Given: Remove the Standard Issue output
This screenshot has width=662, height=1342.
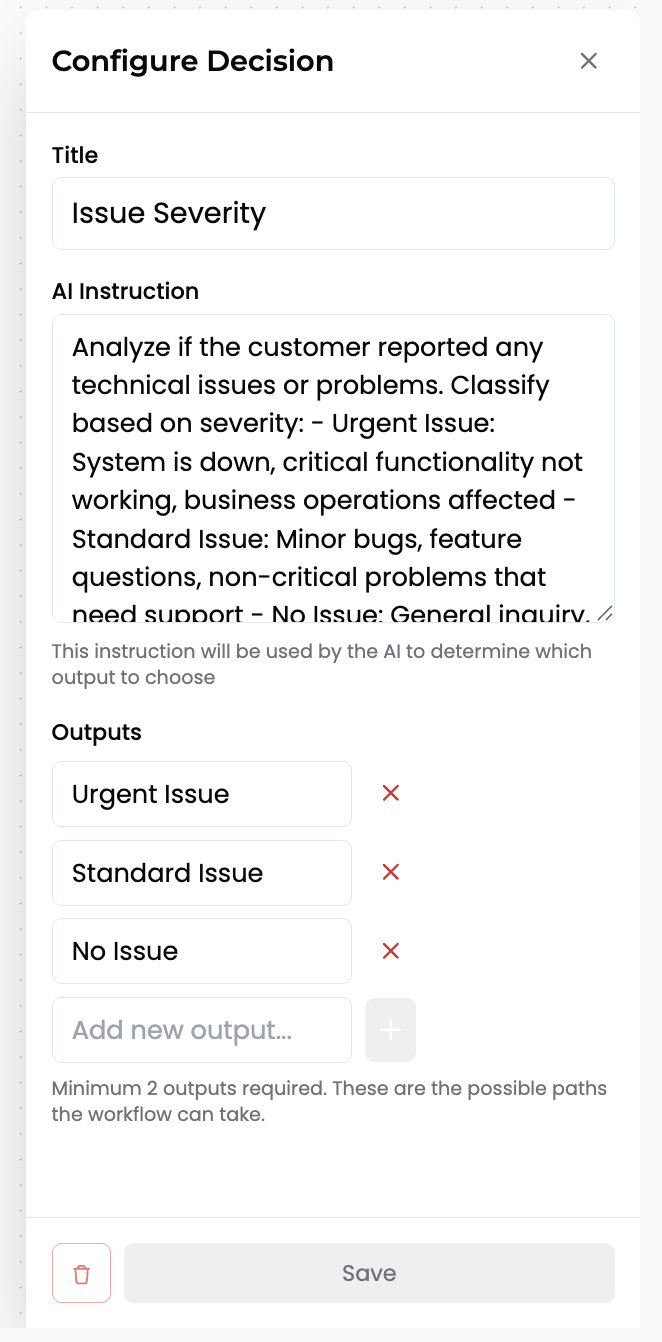Looking at the screenshot, I should (391, 872).
